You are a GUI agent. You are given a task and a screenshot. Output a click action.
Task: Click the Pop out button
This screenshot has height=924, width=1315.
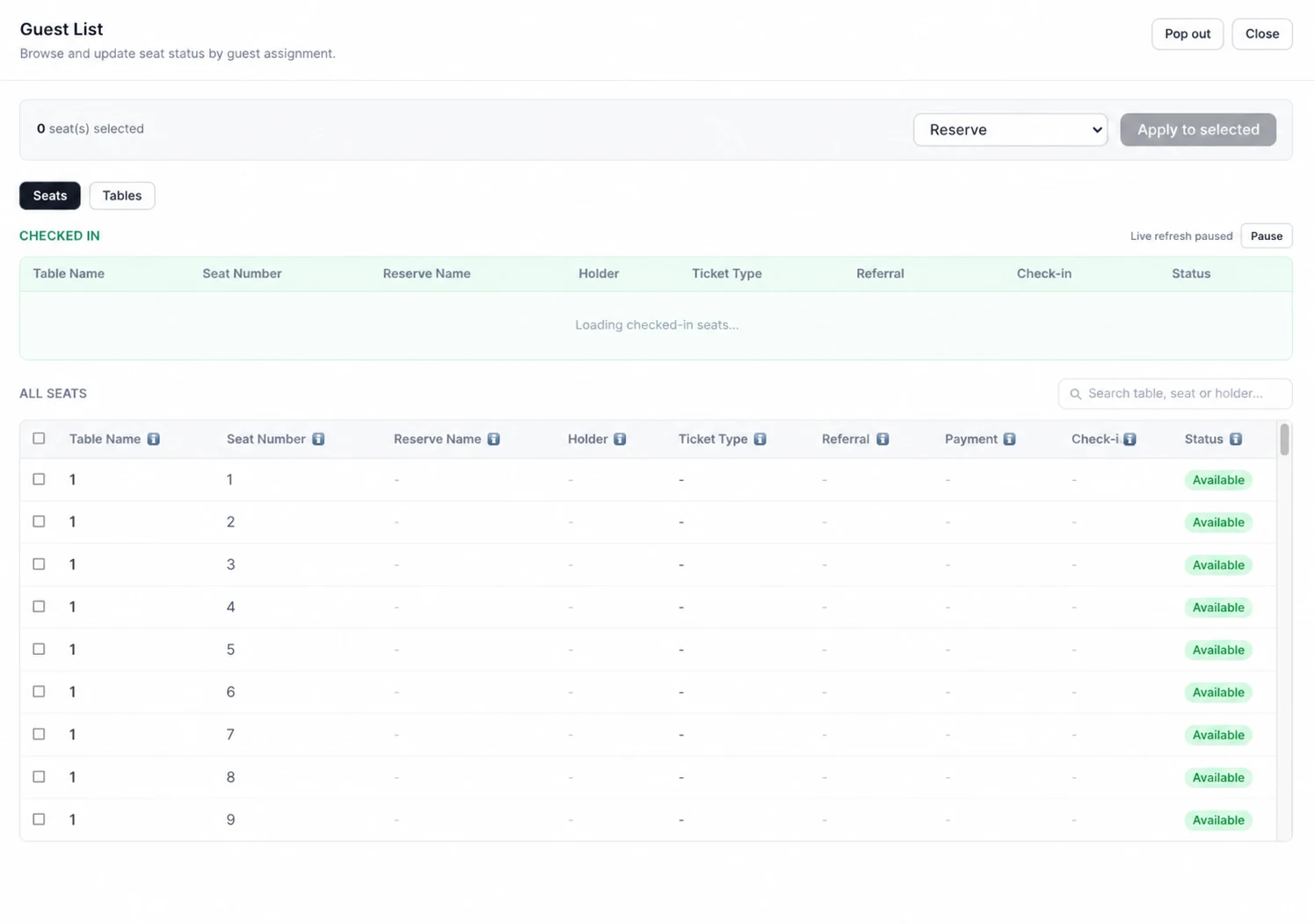point(1188,33)
